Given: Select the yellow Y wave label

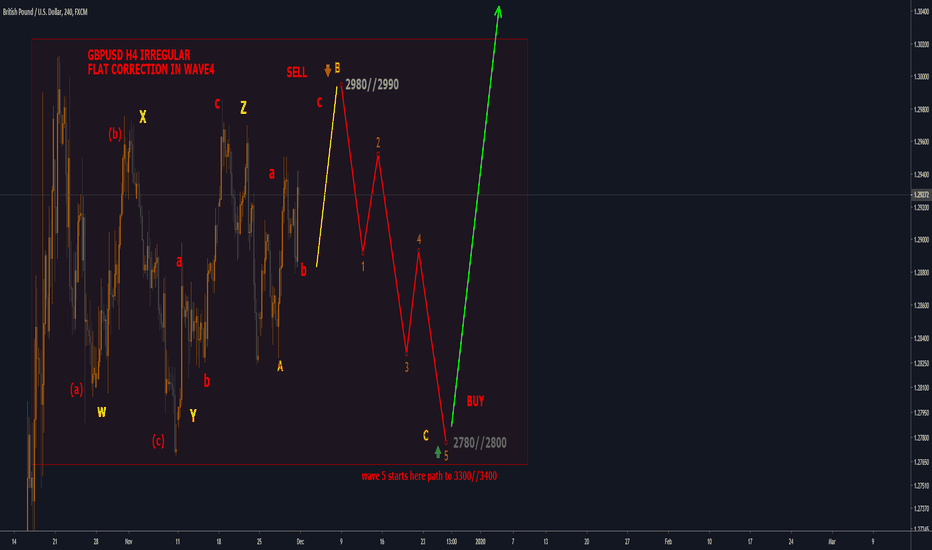Looking at the screenshot, I should coord(193,414).
